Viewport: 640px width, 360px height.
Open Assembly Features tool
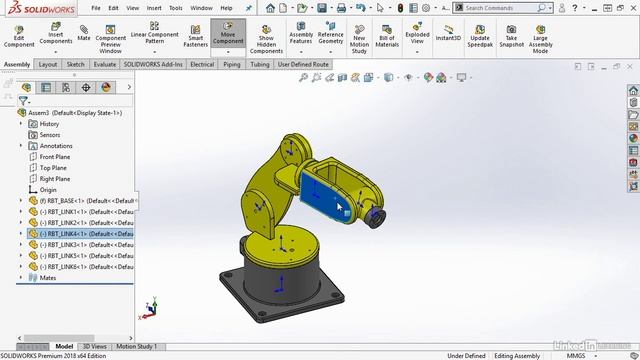tap(301, 33)
